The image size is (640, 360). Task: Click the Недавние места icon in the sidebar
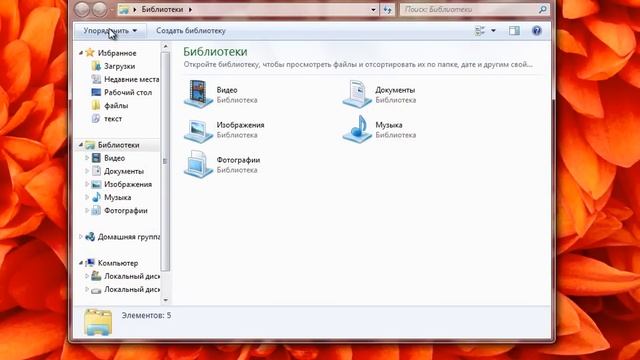tap(96, 79)
